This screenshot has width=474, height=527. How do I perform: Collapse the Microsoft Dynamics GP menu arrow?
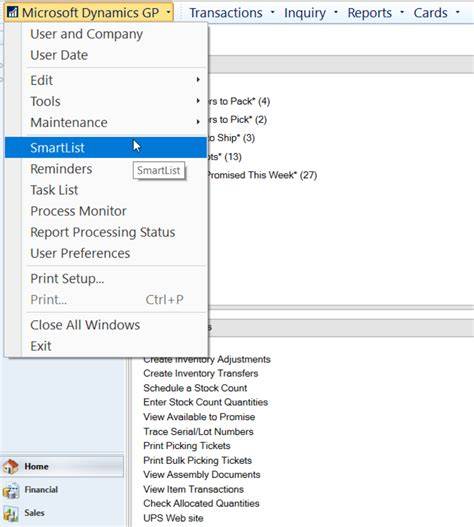(168, 12)
